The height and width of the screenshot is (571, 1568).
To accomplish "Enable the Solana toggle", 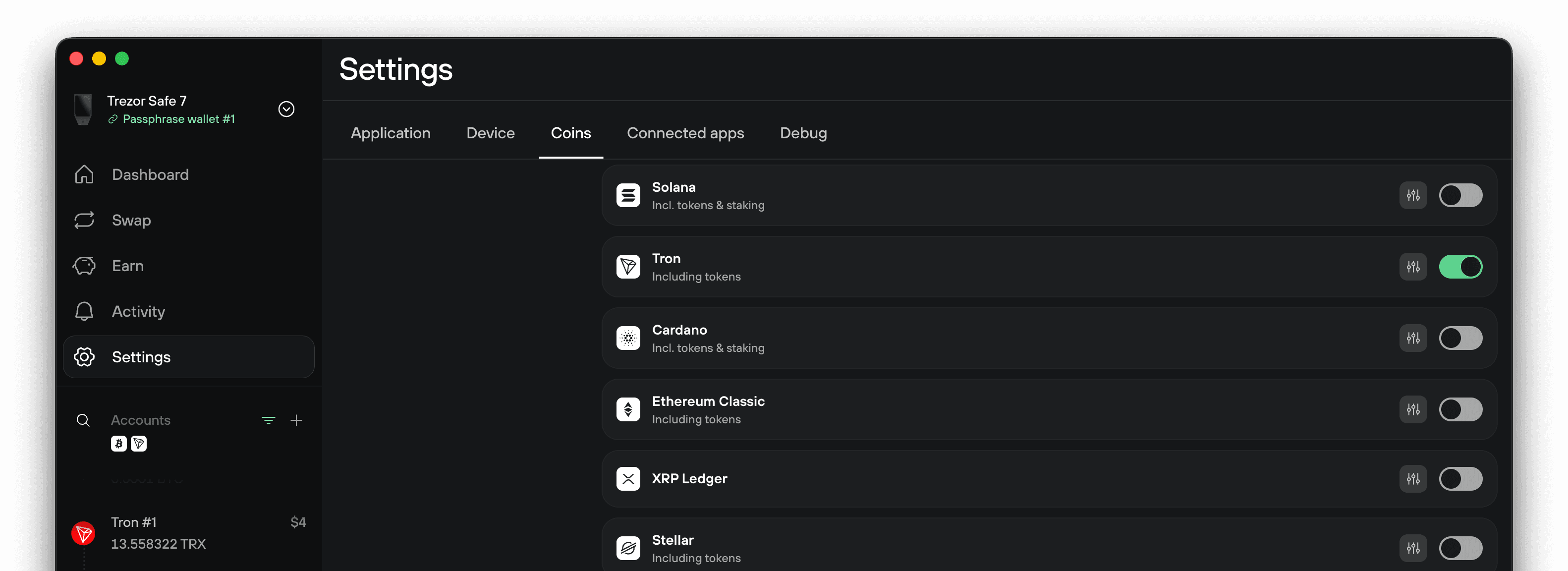I will click(1460, 195).
